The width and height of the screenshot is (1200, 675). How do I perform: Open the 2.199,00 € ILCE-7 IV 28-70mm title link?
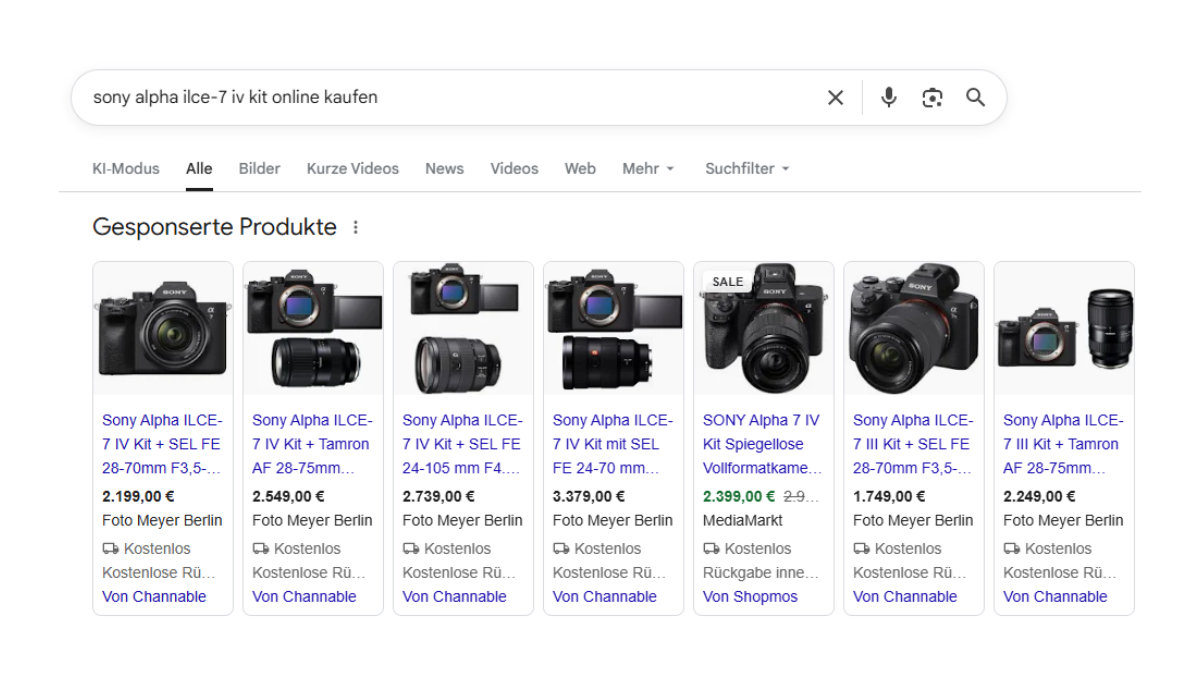pyautogui.click(x=162, y=444)
